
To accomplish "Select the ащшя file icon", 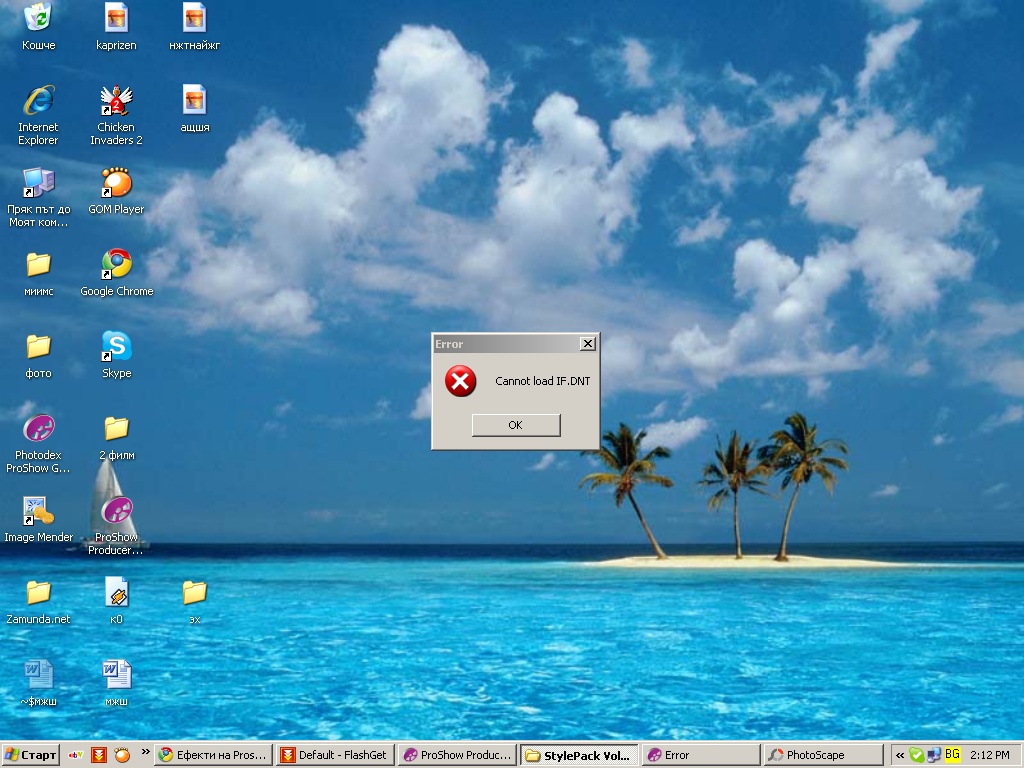I will 195,108.
